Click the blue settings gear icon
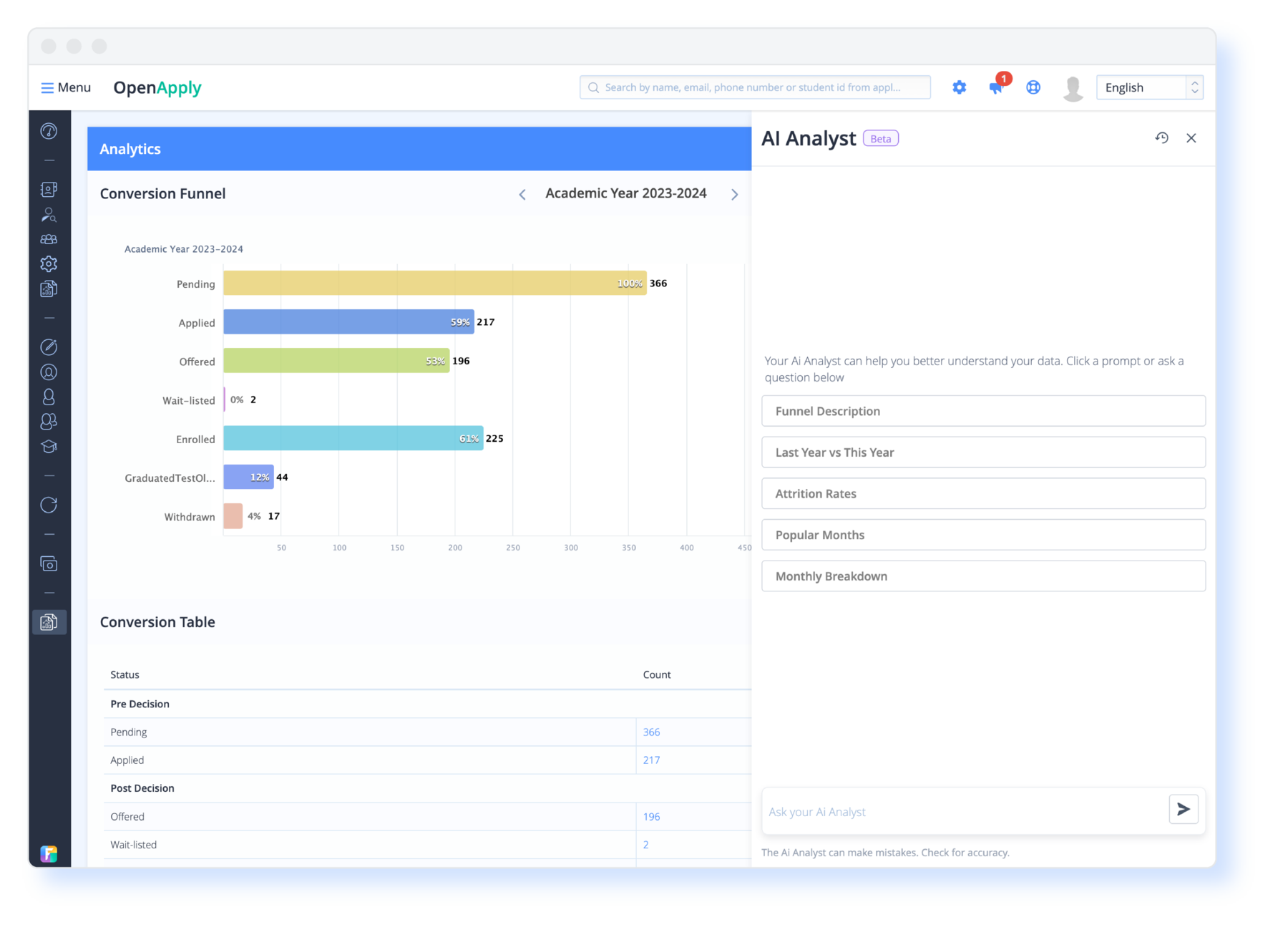The height and width of the screenshot is (940, 1288). tap(959, 87)
